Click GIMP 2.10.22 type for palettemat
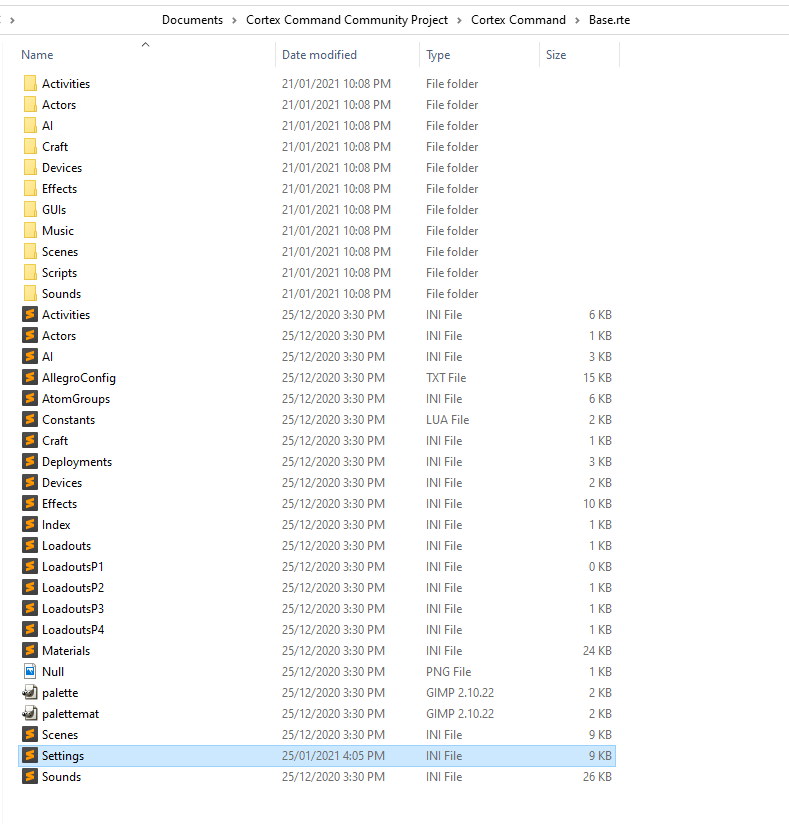 coord(460,714)
